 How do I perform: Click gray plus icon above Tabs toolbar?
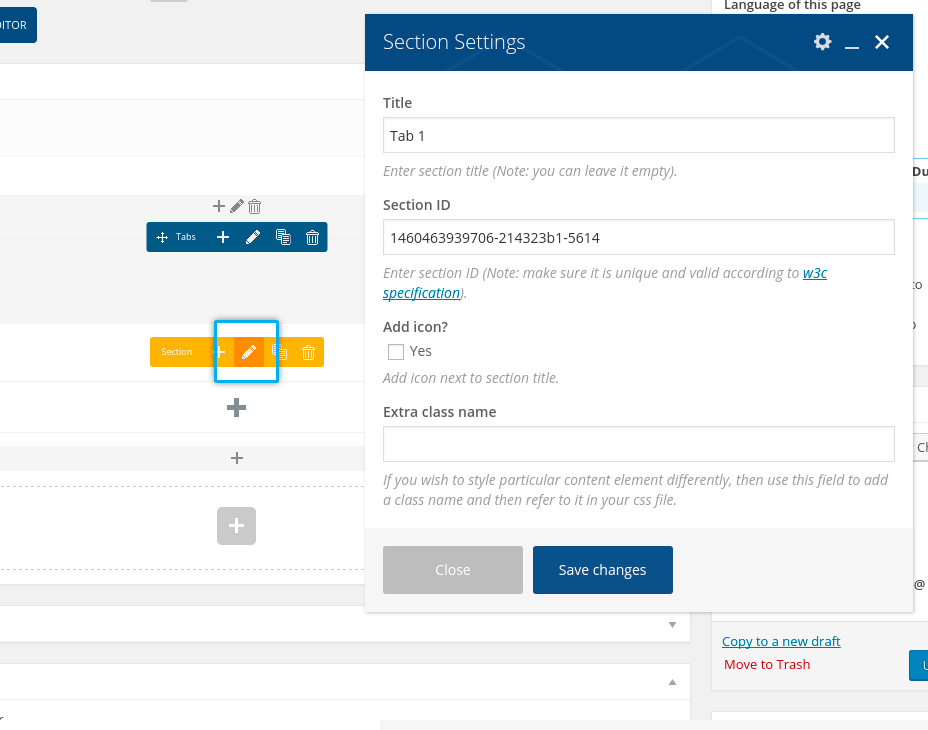[219, 206]
